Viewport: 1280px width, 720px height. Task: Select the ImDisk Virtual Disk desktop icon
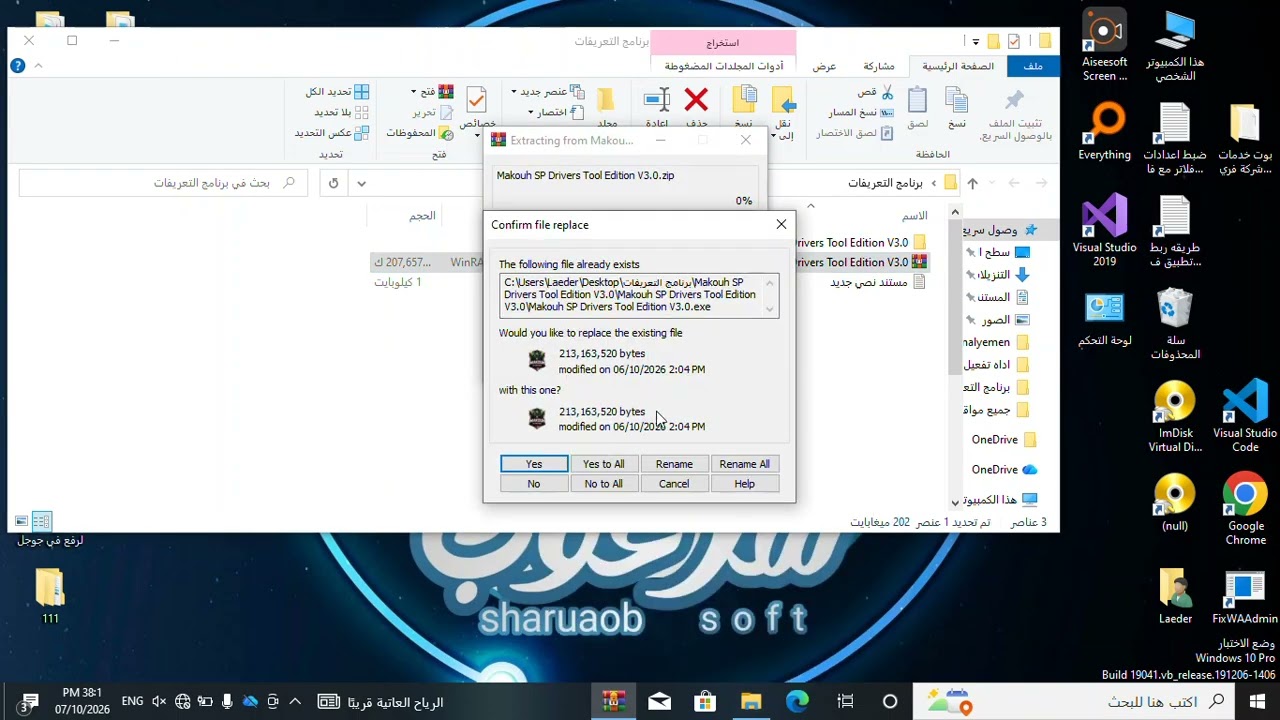pyautogui.click(x=1175, y=417)
